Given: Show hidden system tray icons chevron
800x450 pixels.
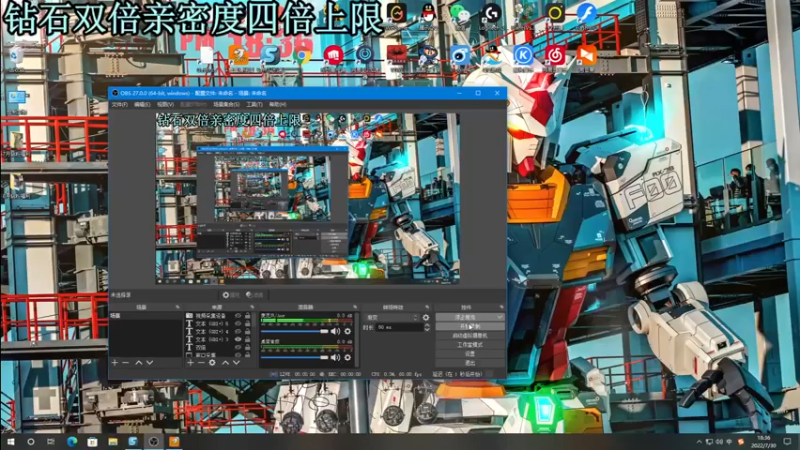Looking at the screenshot, I should [698, 442].
